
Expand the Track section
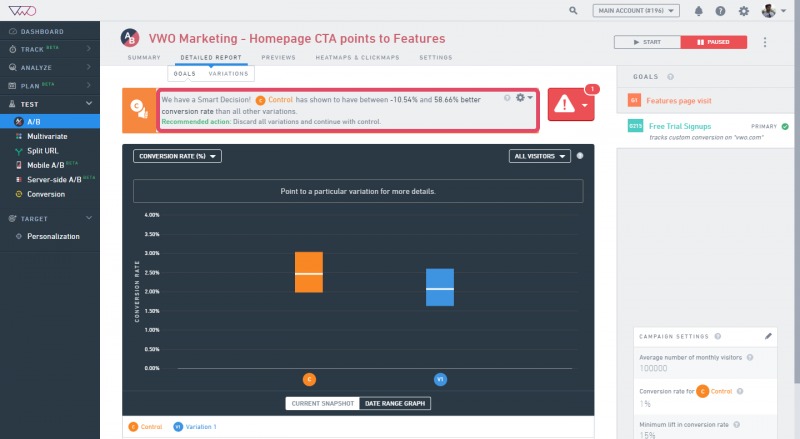[x=49, y=49]
